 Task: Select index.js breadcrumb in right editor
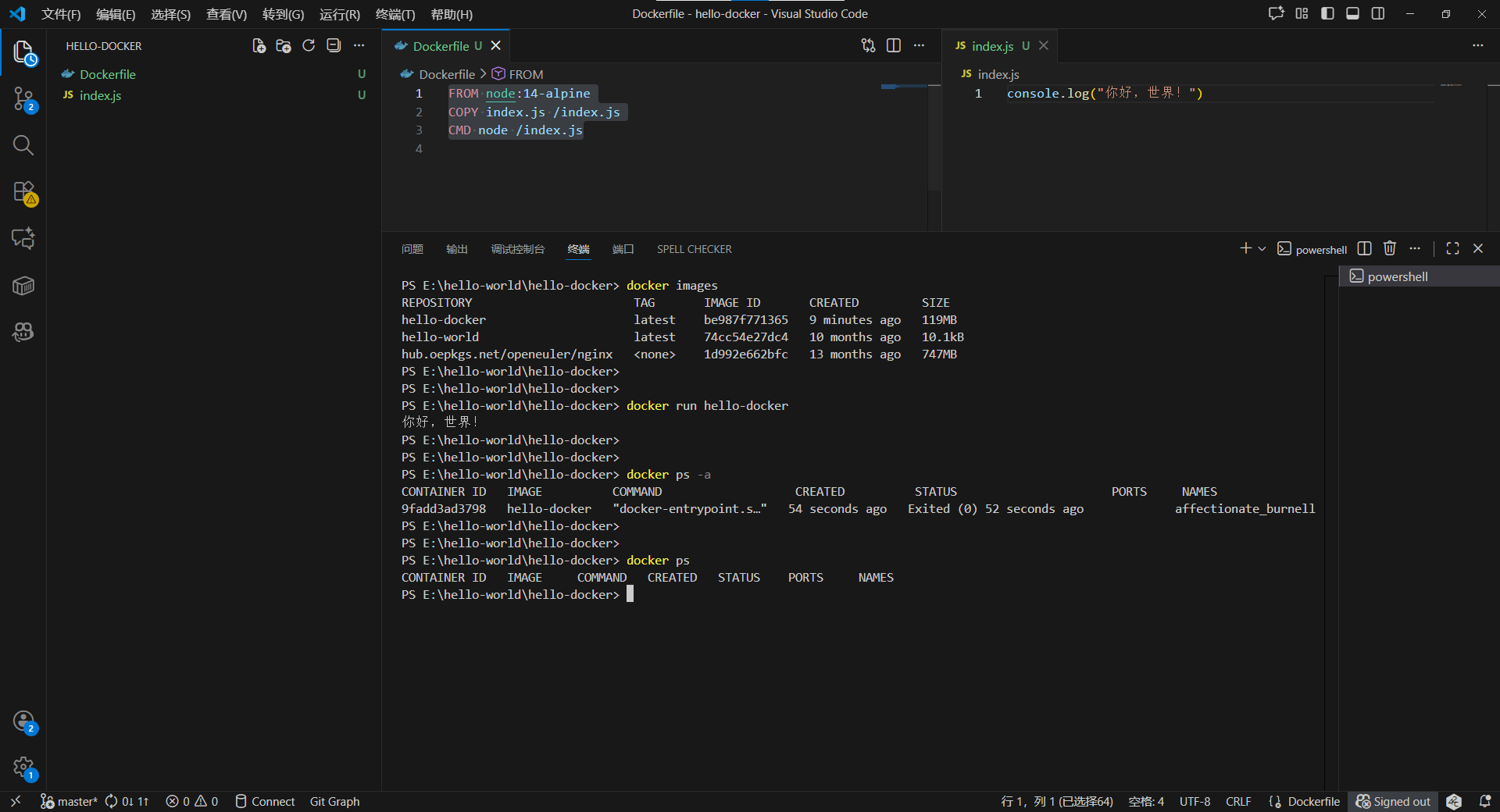[990, 74]
